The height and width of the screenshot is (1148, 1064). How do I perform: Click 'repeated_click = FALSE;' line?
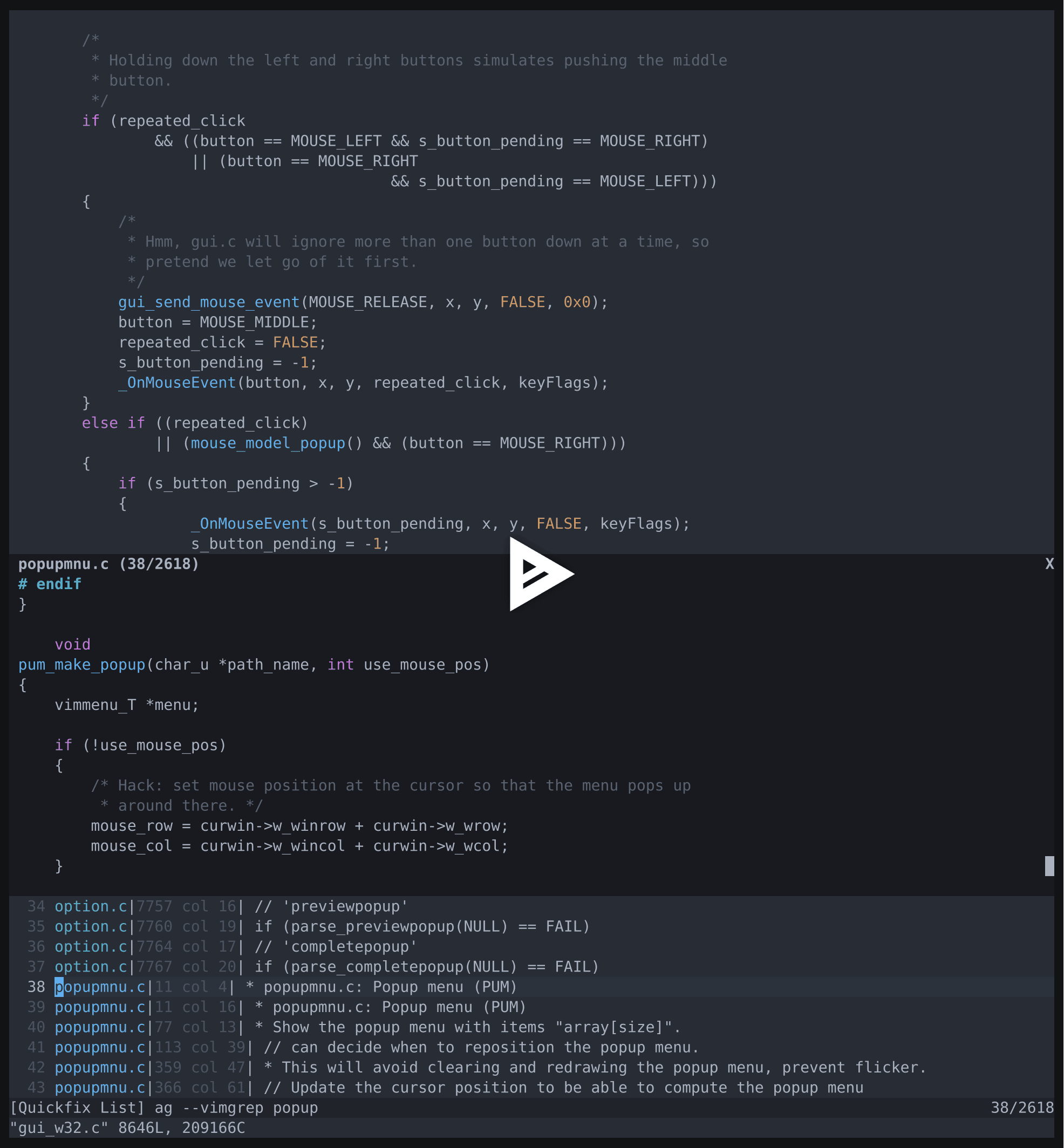tap(222, 343)
